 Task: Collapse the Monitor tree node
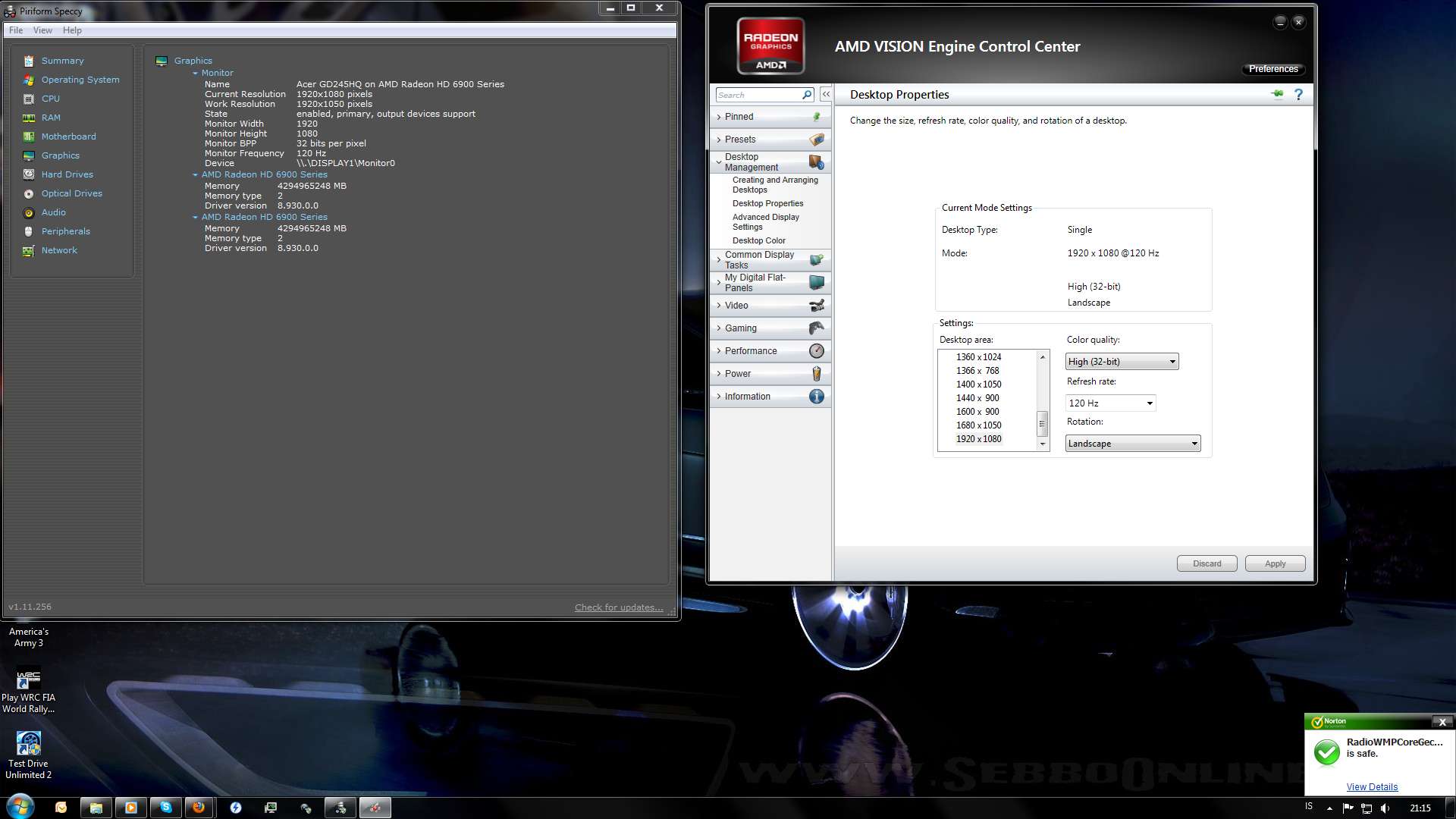tap(196, 74)
